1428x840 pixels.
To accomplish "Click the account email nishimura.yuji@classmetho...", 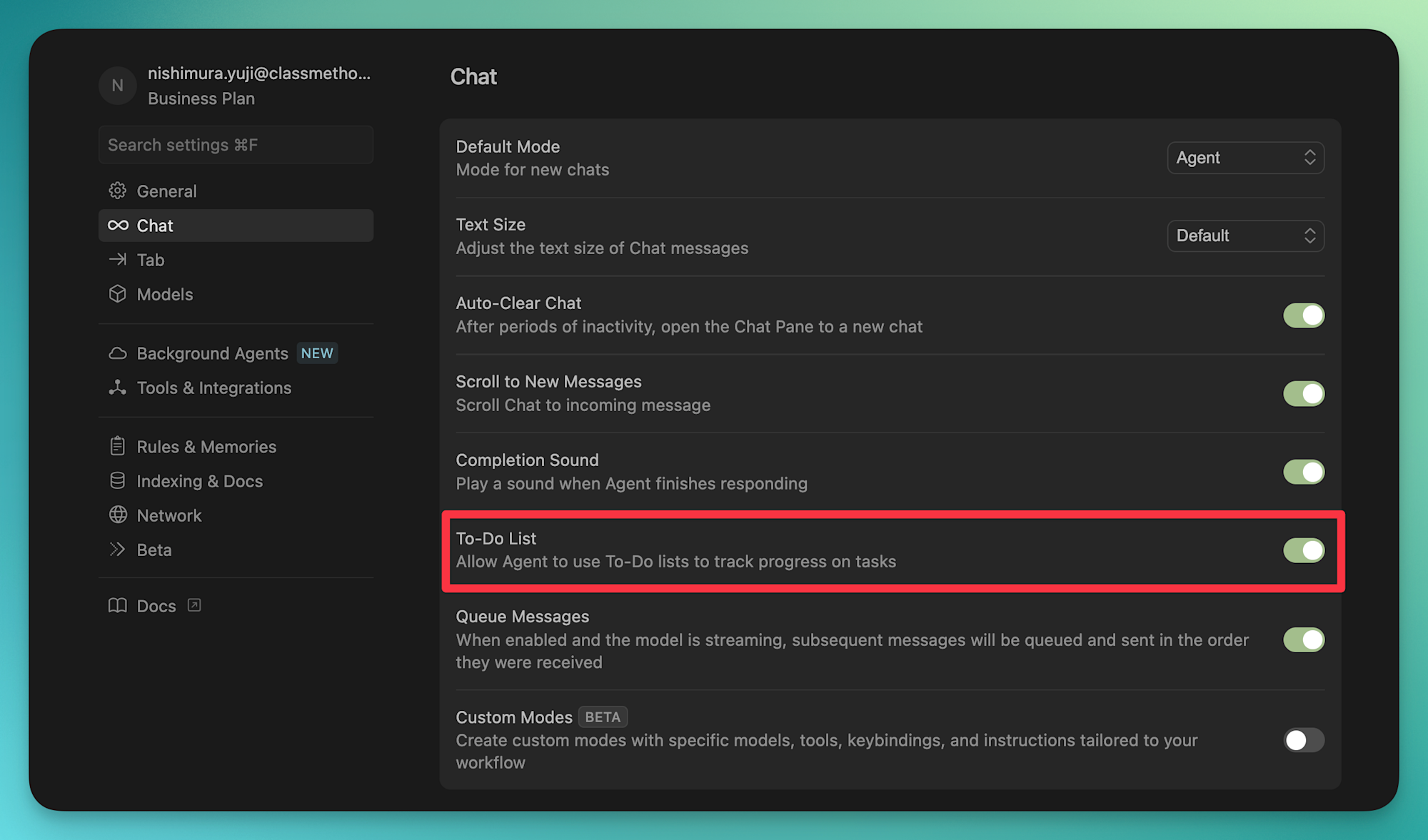I will (259, 74).
